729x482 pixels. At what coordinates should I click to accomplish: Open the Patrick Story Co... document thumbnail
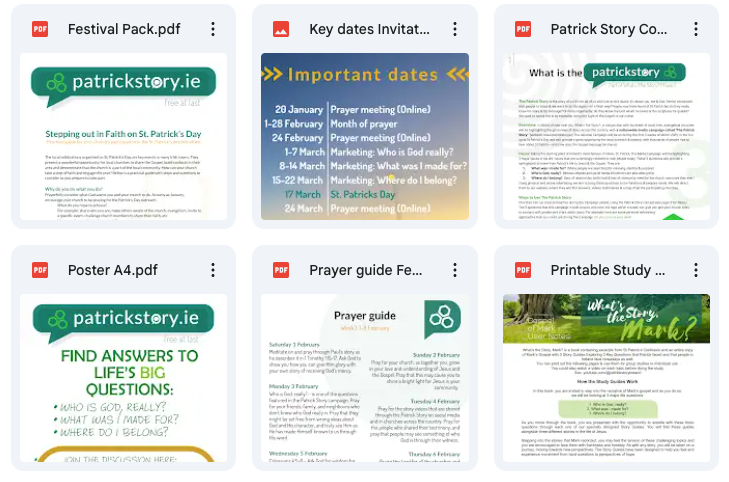click(606, 136)
